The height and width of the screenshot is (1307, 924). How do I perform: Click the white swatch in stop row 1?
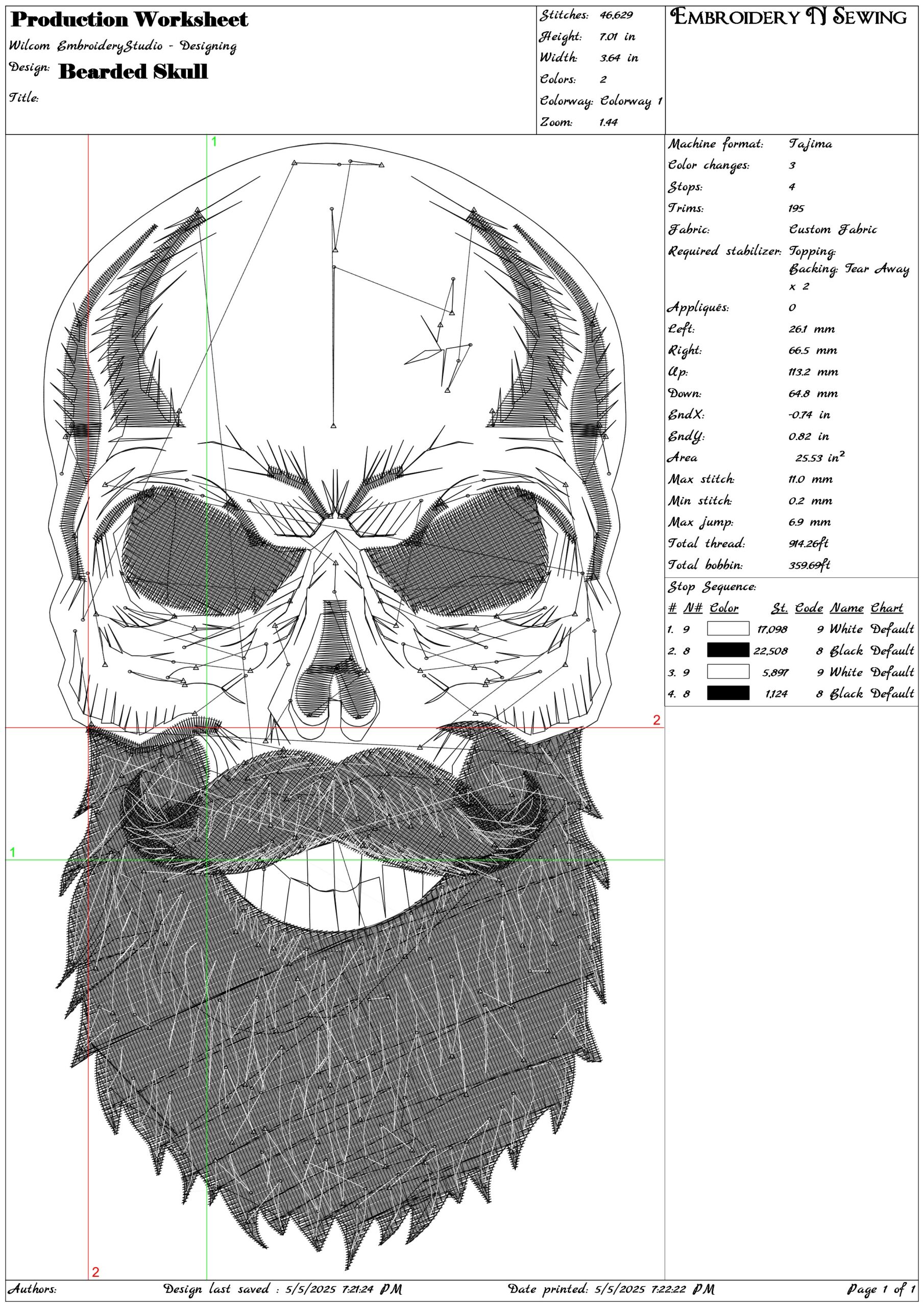(728, 628)
